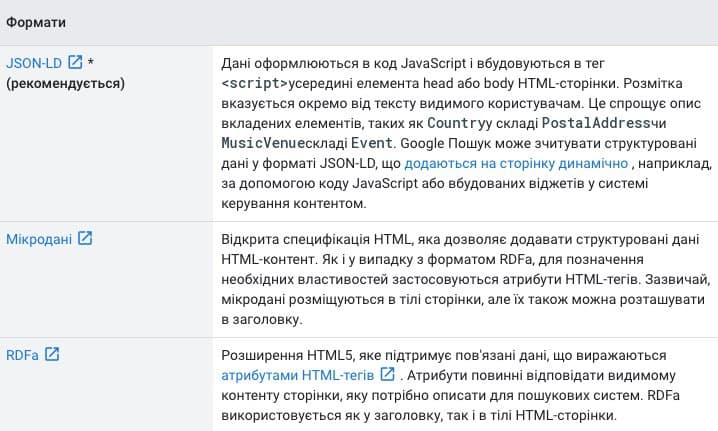
Task: Open the RDFa link
Action: (x=22, y=355)
